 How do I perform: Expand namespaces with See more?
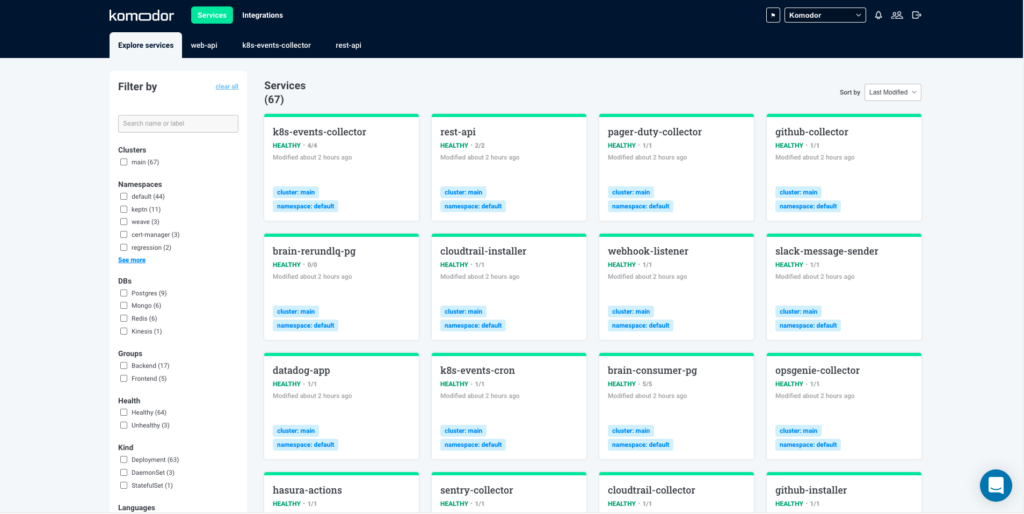point(132,260)
